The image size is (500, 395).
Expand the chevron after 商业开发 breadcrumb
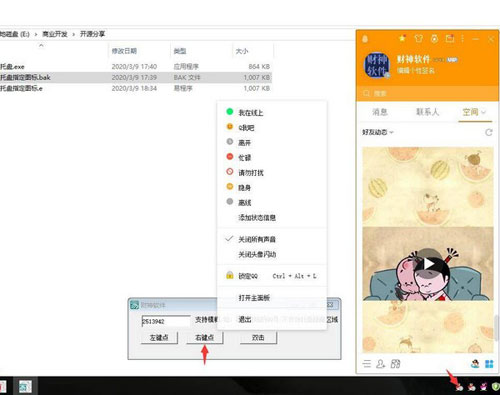pos(74,34)
